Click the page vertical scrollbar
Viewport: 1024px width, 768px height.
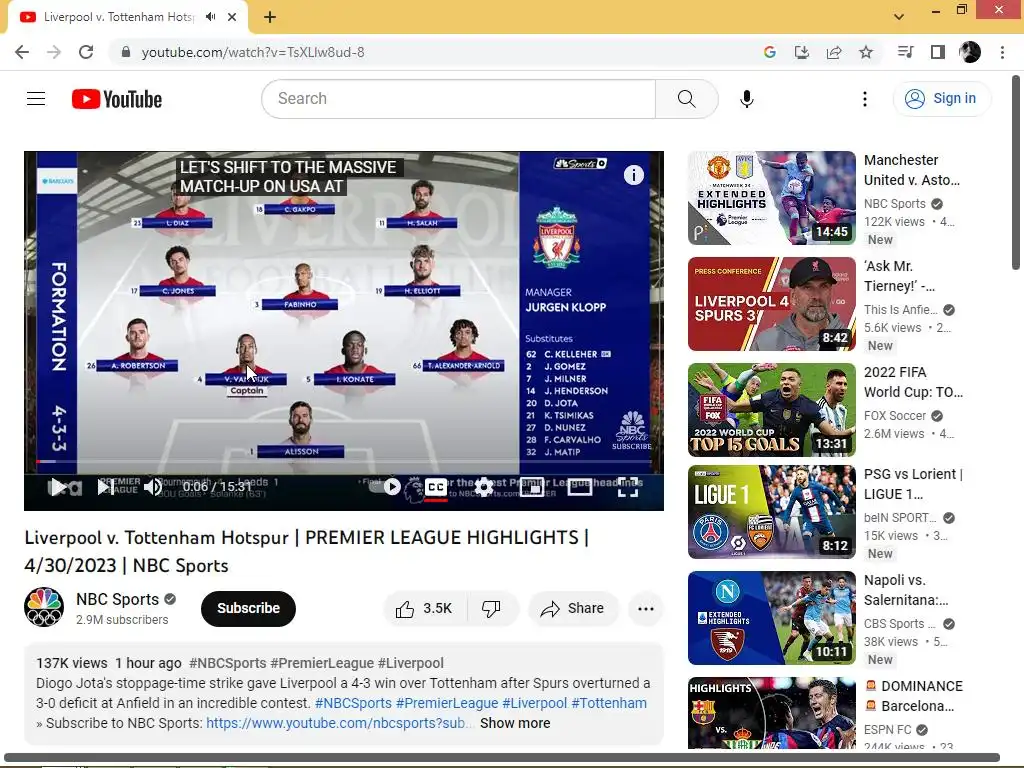[x=1016, y=171]
